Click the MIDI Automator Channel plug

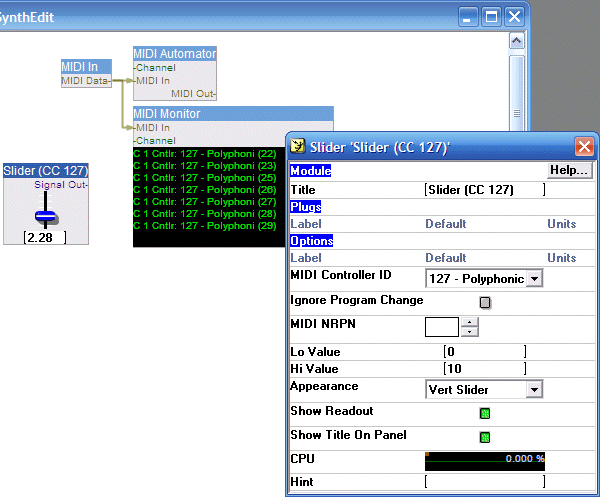155,68
